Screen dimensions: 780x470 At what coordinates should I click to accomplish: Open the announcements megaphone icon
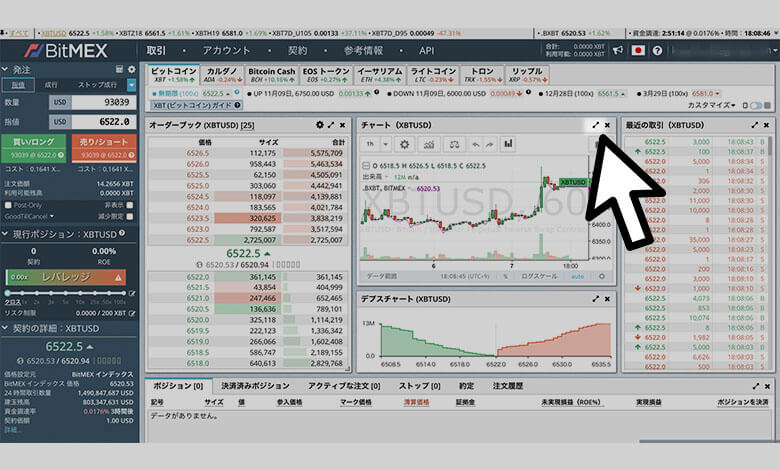(617, 50)
